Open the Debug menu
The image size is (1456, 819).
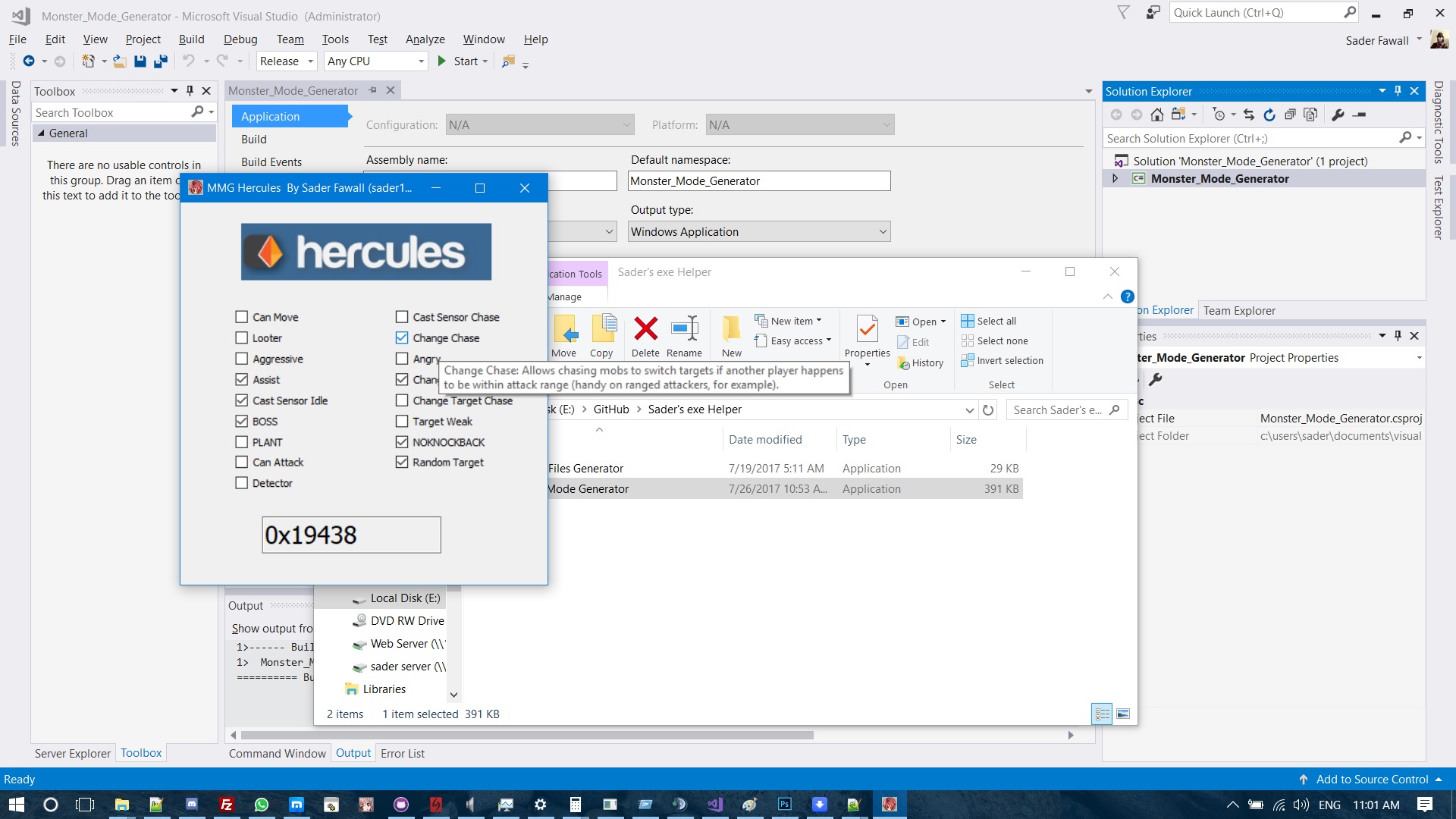(240, 39)
